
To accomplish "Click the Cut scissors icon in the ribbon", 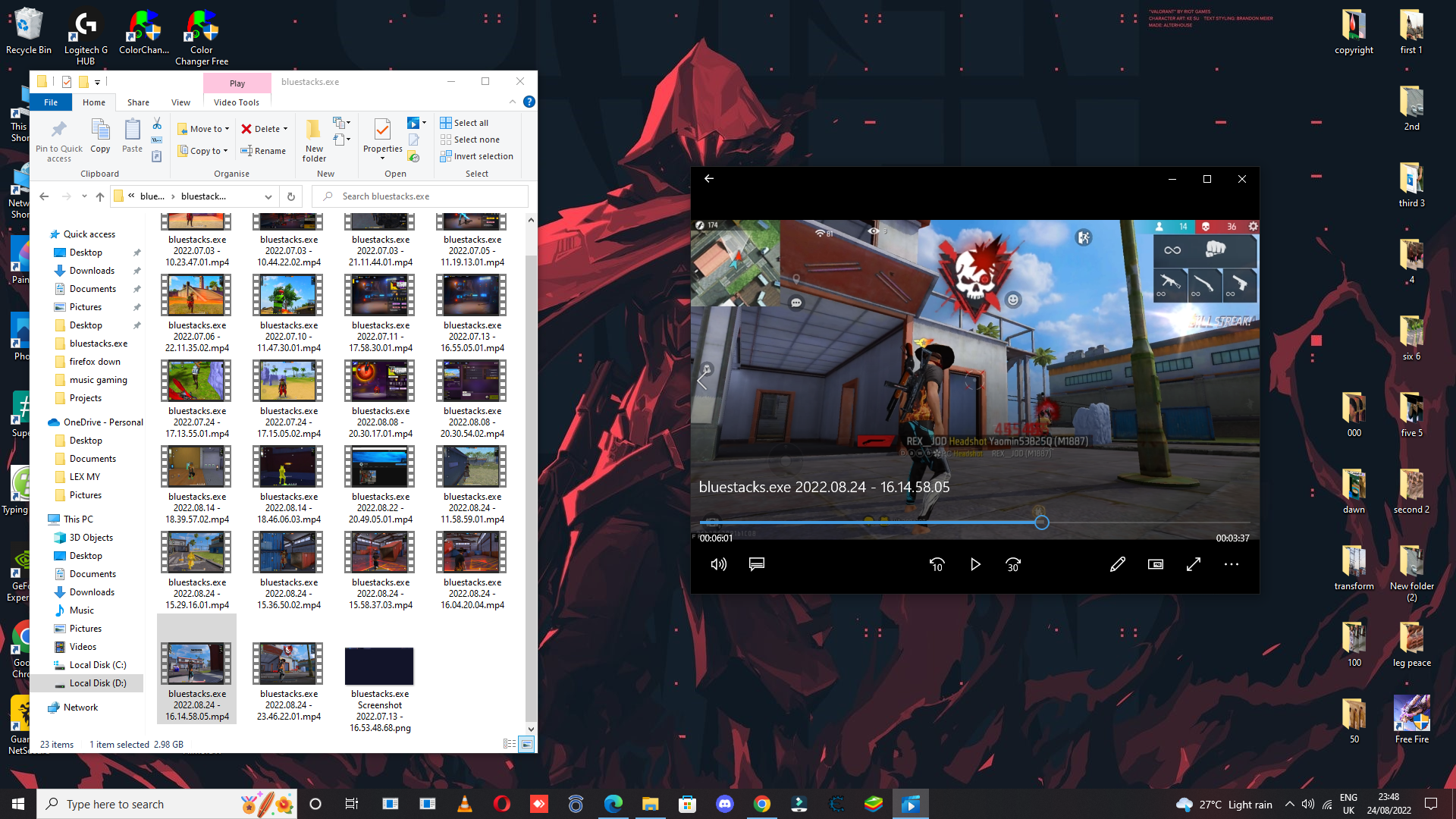I will [x=157, y=124].
